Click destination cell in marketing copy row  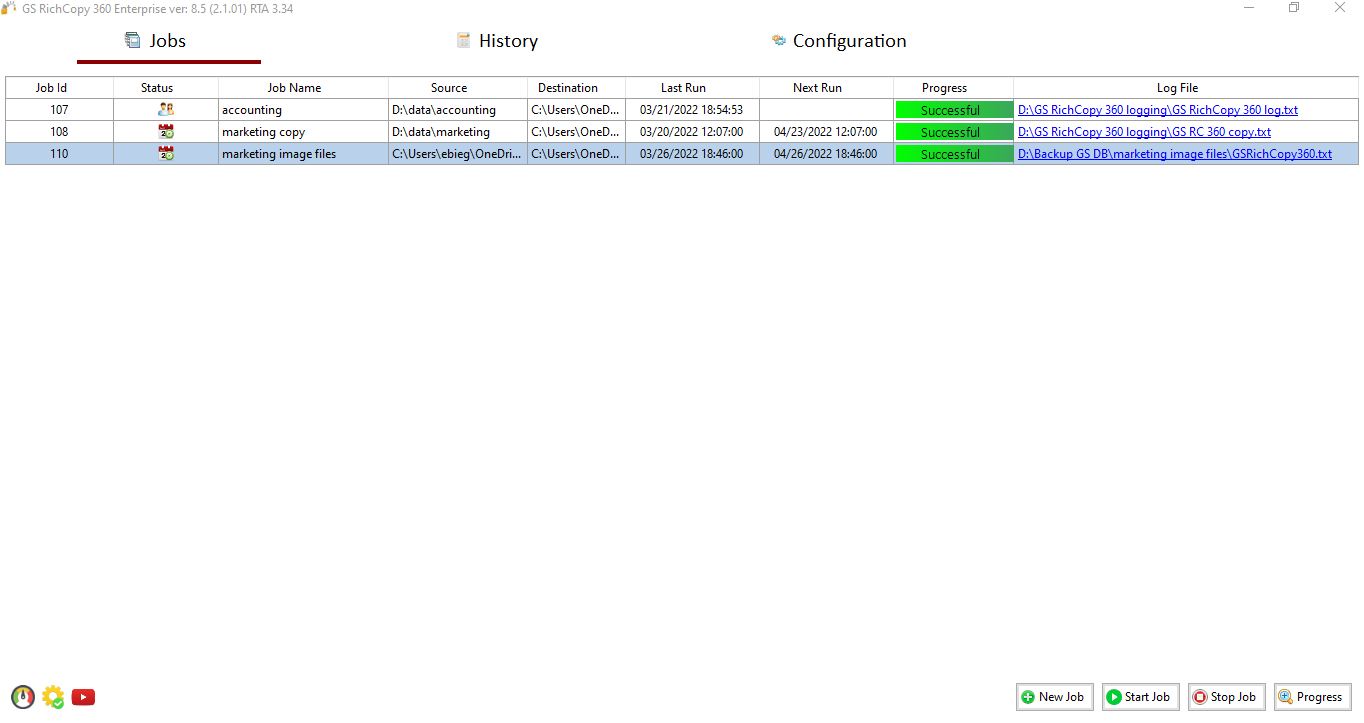click(x=576, y=132)
